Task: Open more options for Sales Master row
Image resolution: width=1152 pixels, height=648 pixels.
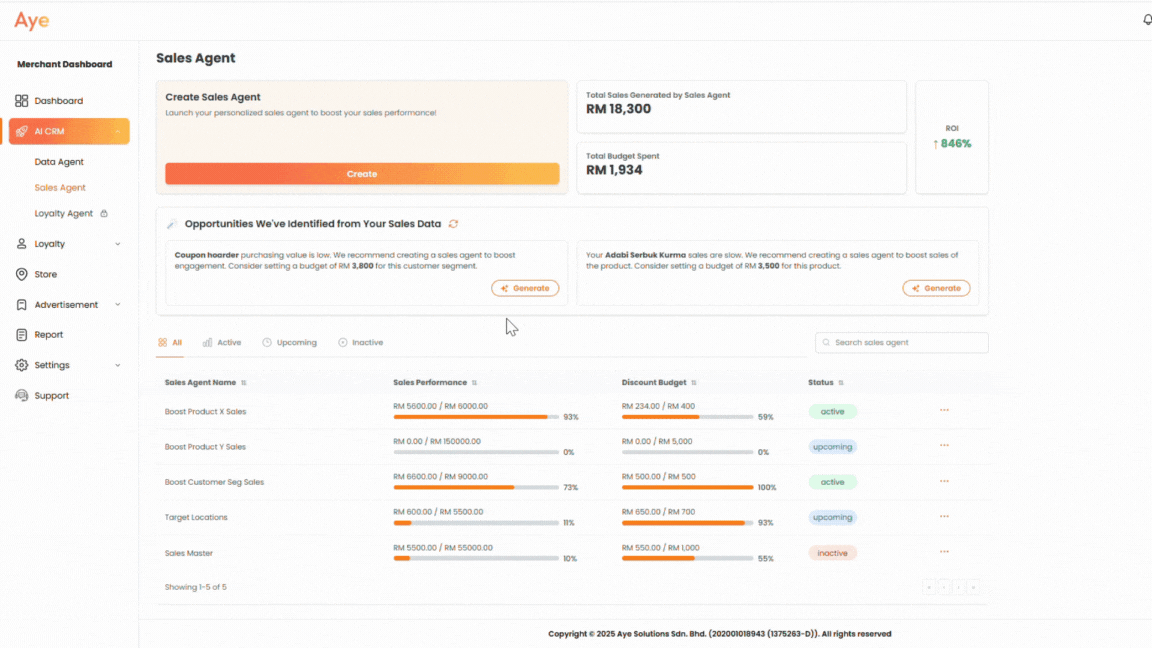Action: point(944,553)
